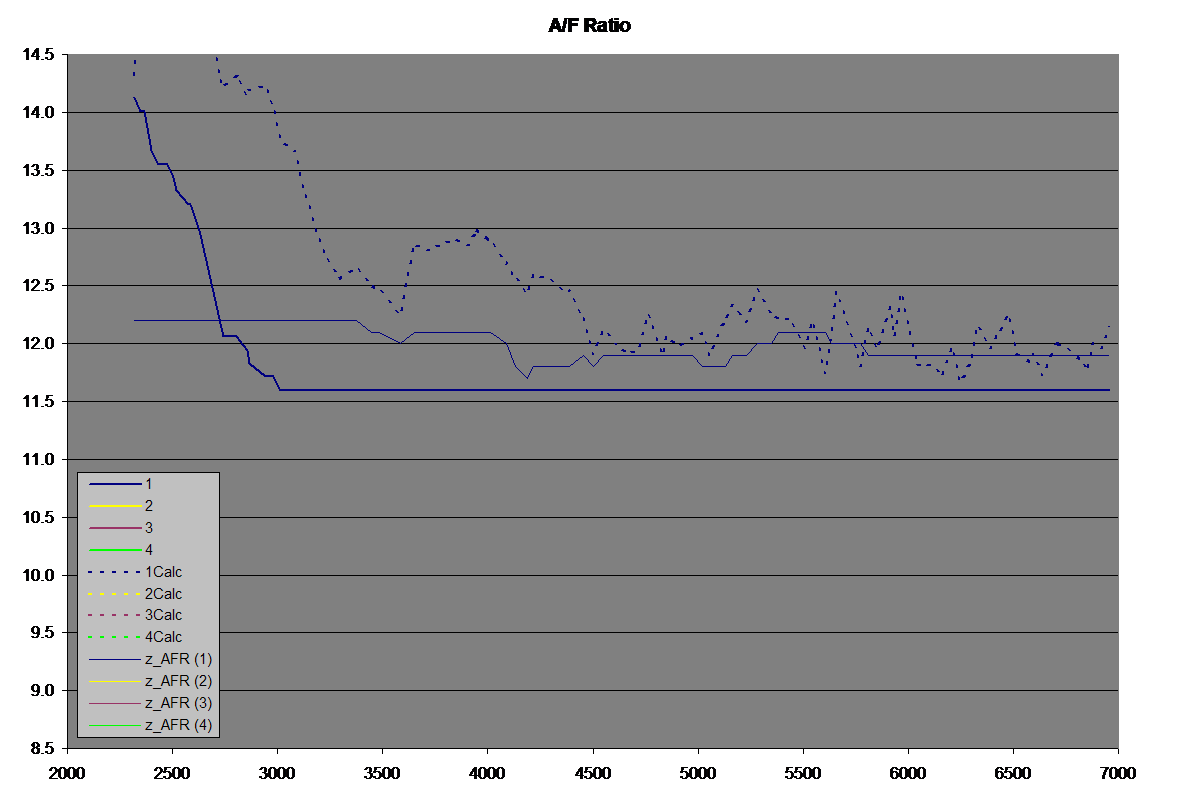Select the z_AFR (4) legend entry label
This screenshot has width=1178, height=807.
178,725
